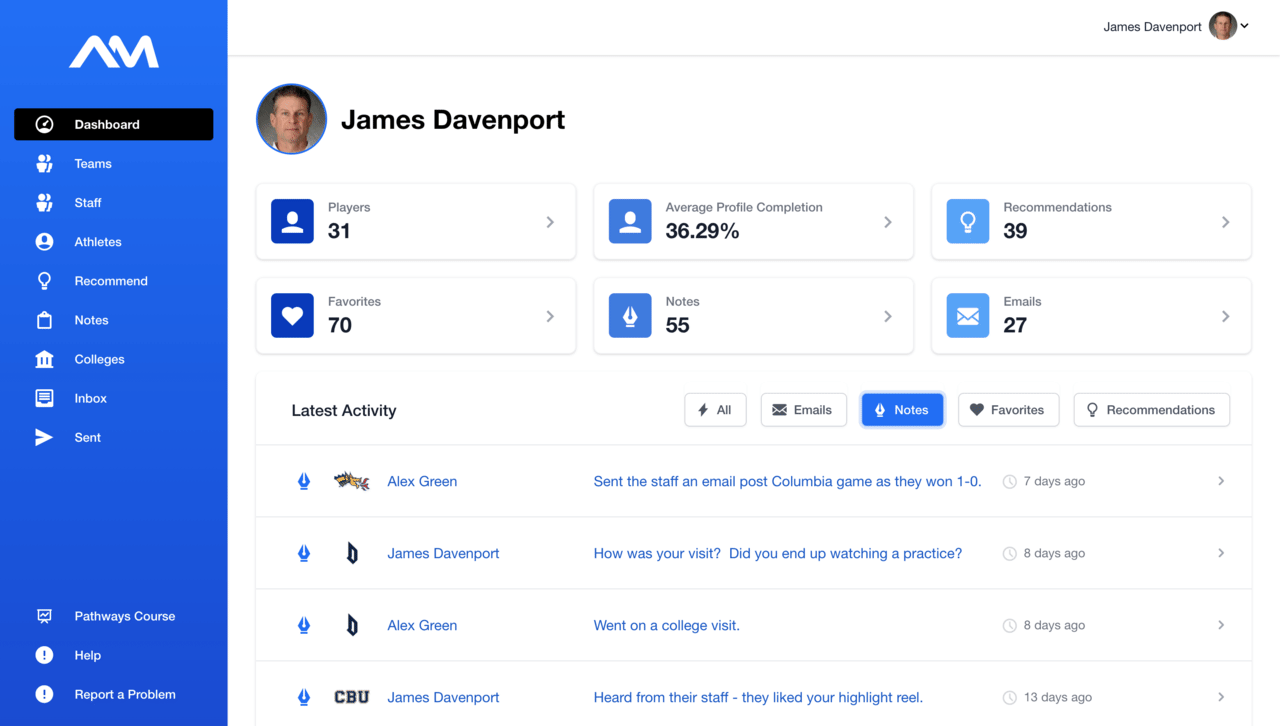
Task: Click the Emails envelope card icon
Action: coord(967,316)
